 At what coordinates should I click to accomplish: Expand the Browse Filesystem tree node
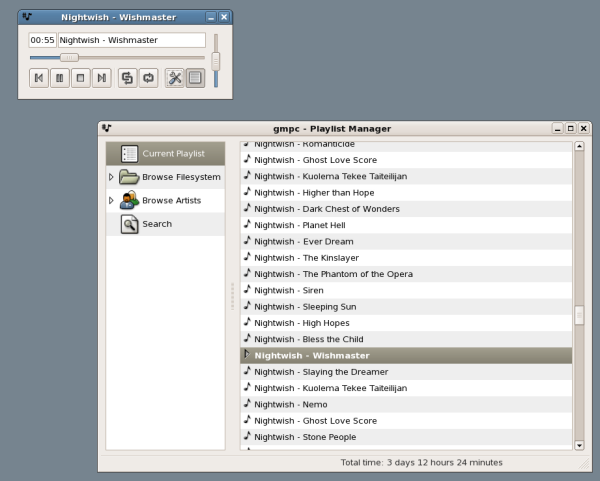click(112, 177)
